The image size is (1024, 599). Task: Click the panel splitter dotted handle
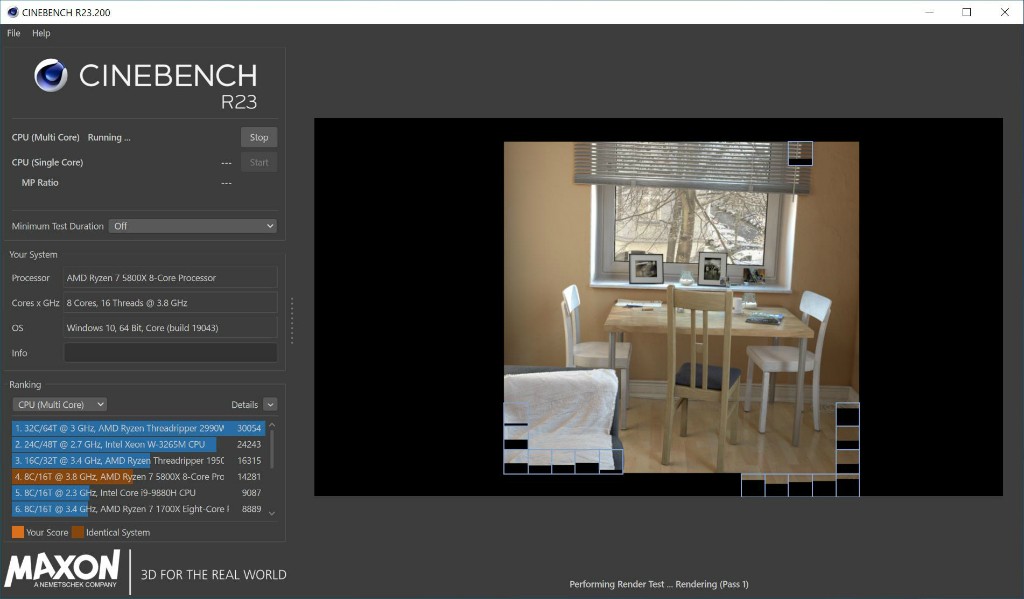click(292, 321)
